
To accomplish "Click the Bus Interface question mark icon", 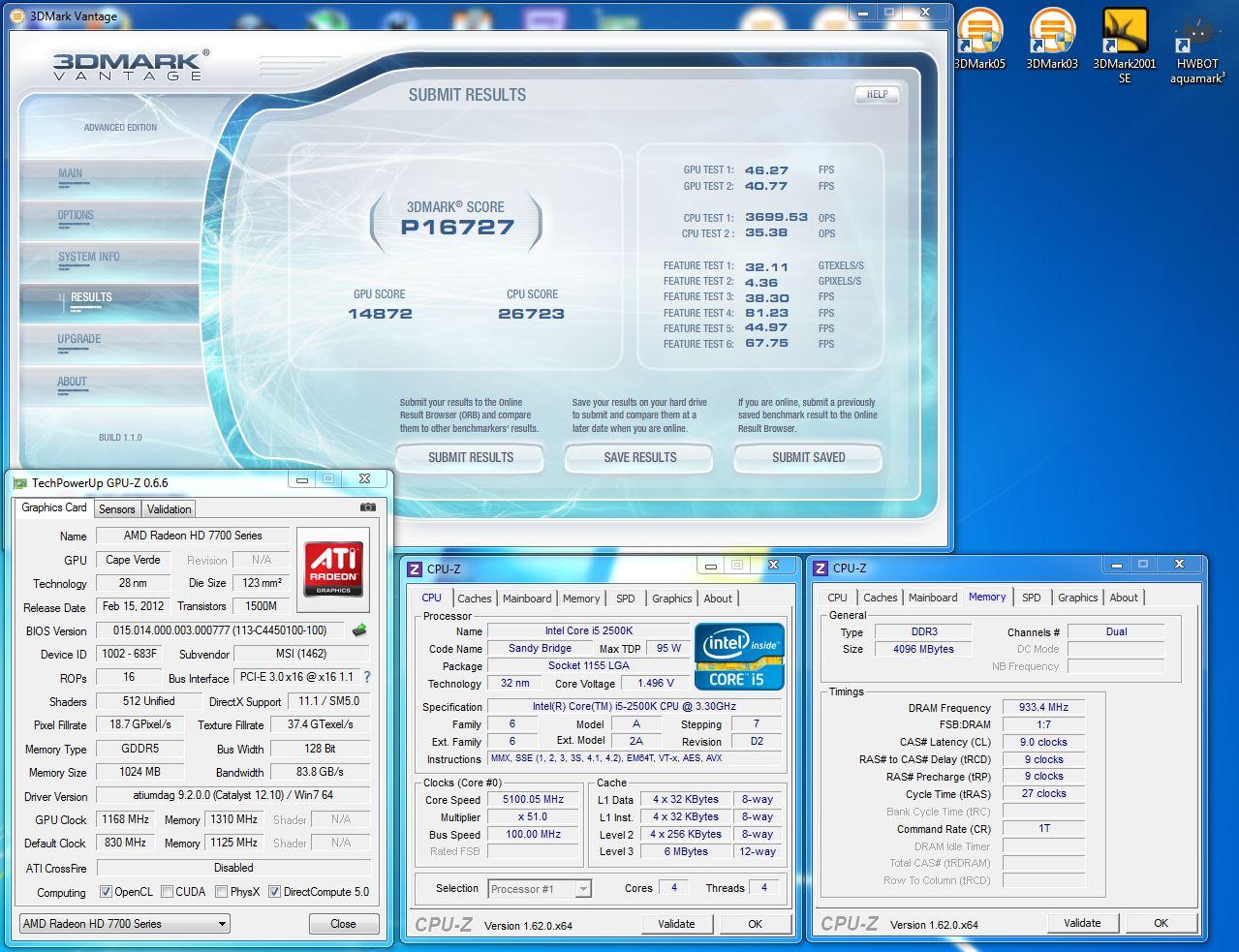I will (x=367, y=678).
